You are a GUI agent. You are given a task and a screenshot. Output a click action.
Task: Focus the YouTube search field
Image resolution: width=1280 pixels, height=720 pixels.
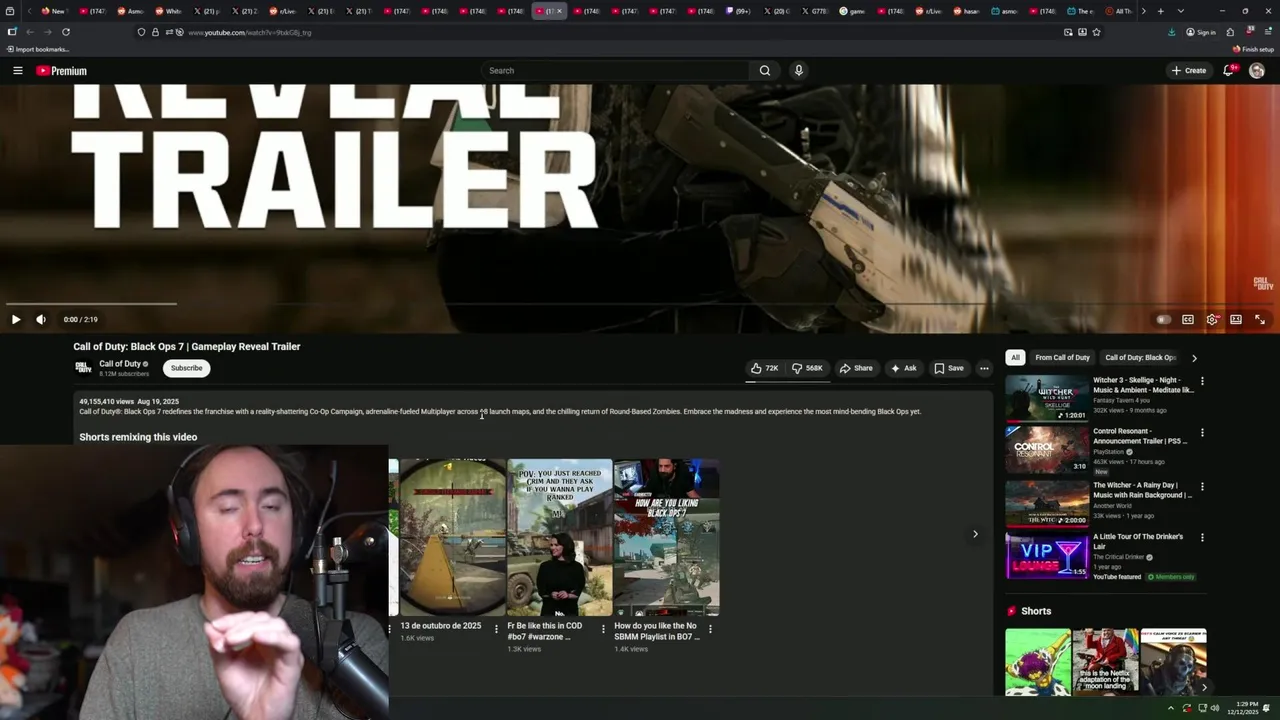click(x=615, y=70)
